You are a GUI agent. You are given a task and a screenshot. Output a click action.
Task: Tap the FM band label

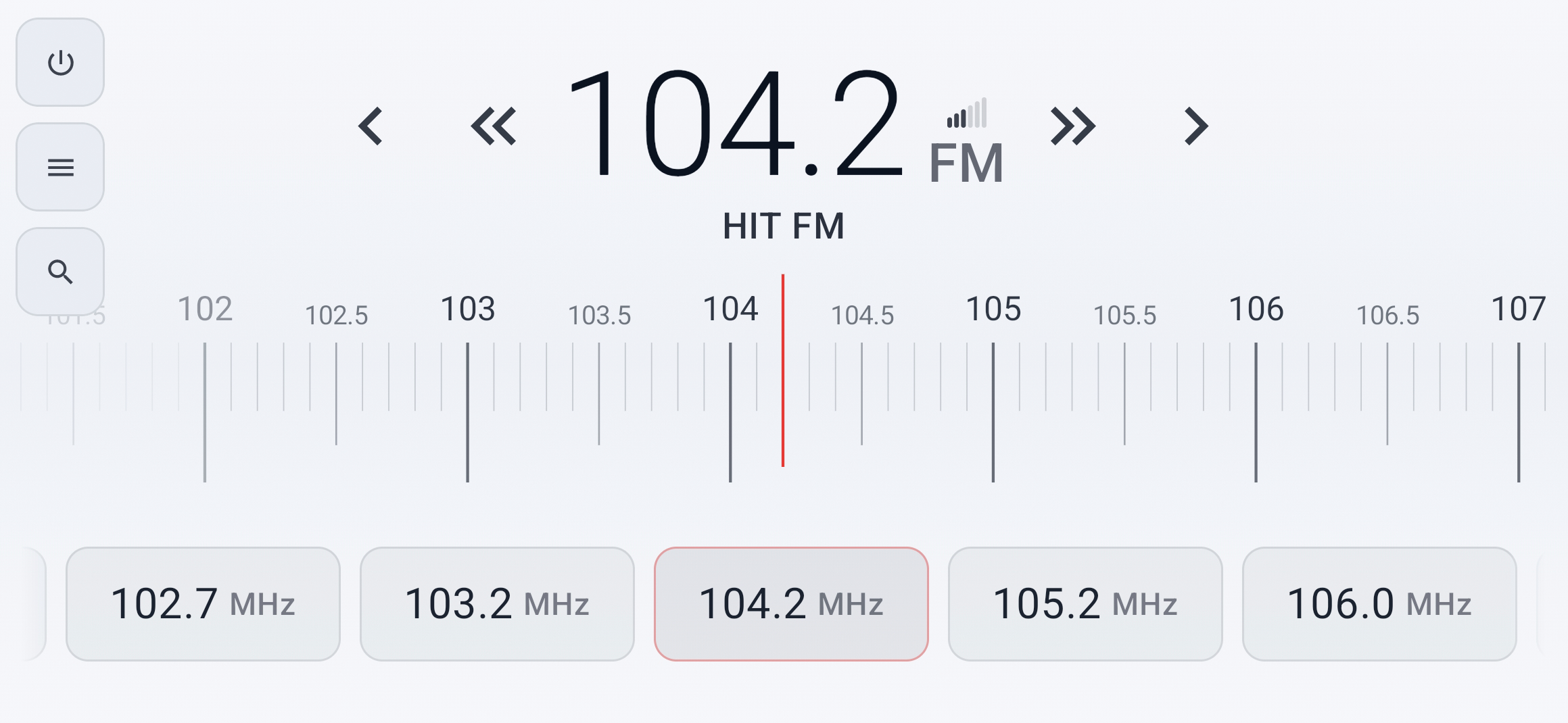[966, 164]
